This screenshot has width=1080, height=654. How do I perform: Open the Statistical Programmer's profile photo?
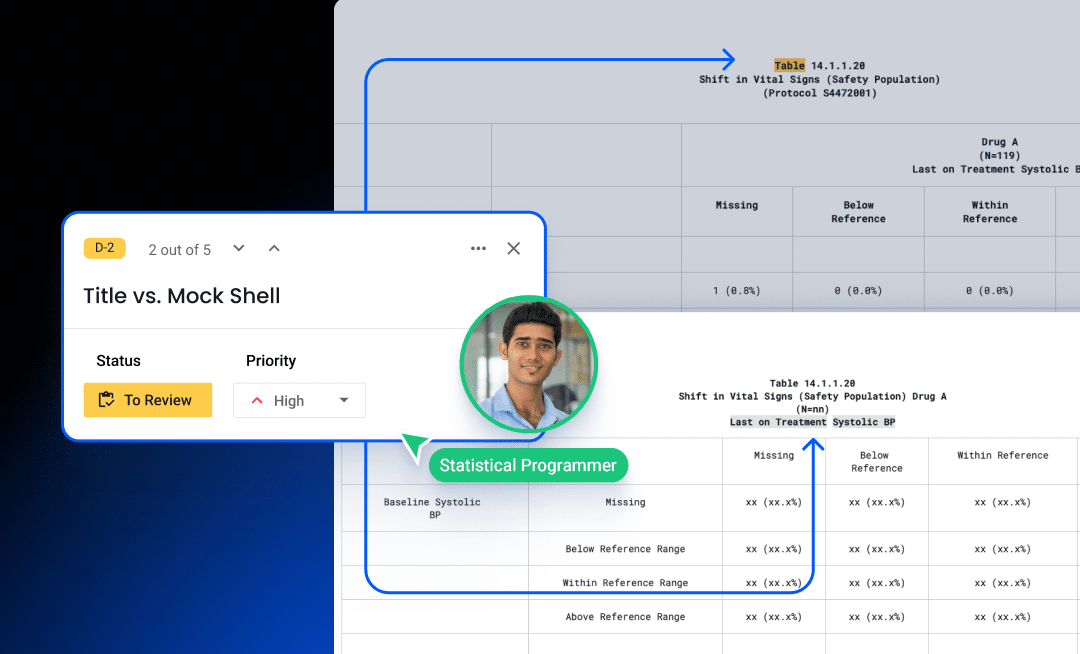coord(528,364)
